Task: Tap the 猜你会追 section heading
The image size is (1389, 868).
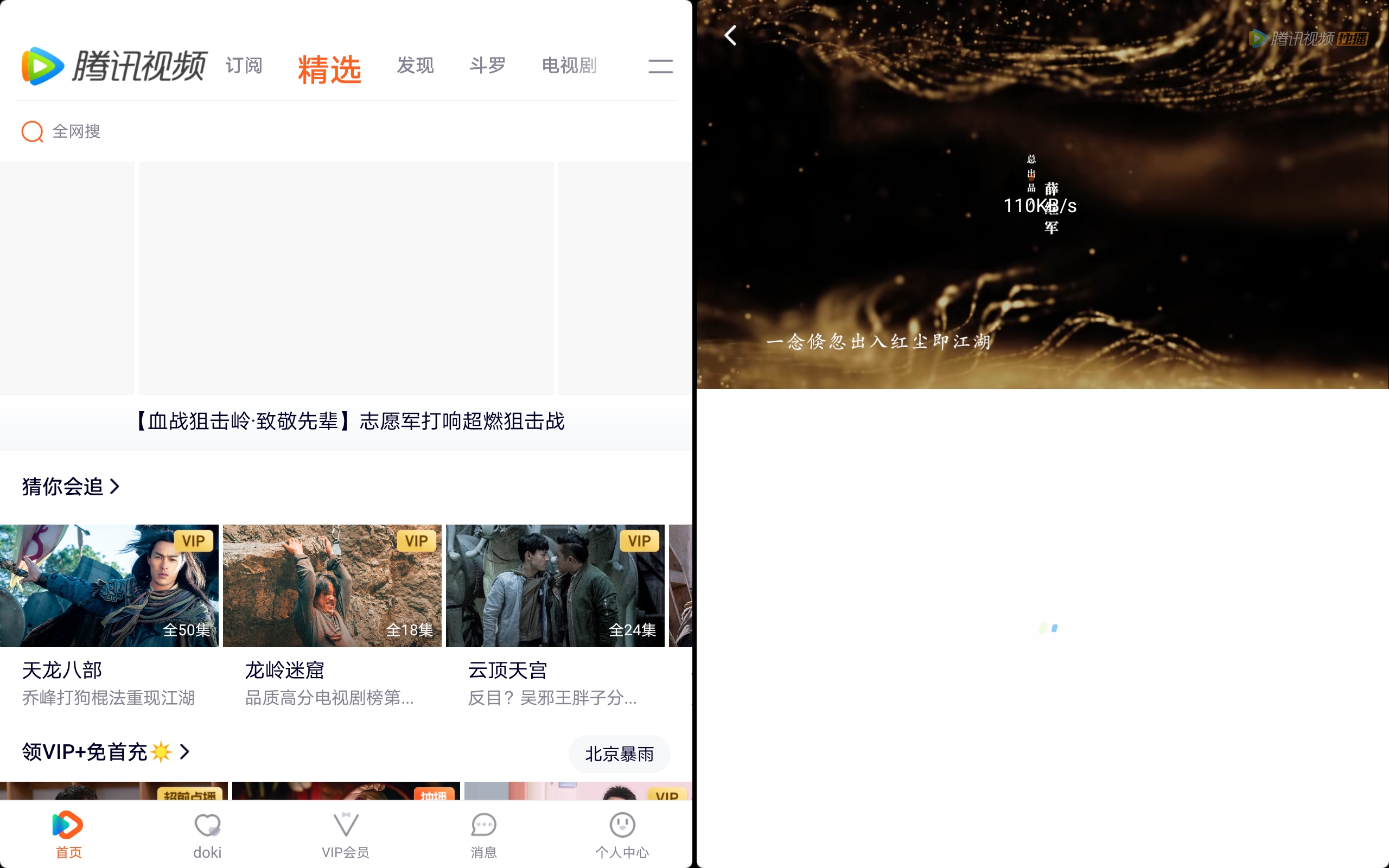Action: 62,486
